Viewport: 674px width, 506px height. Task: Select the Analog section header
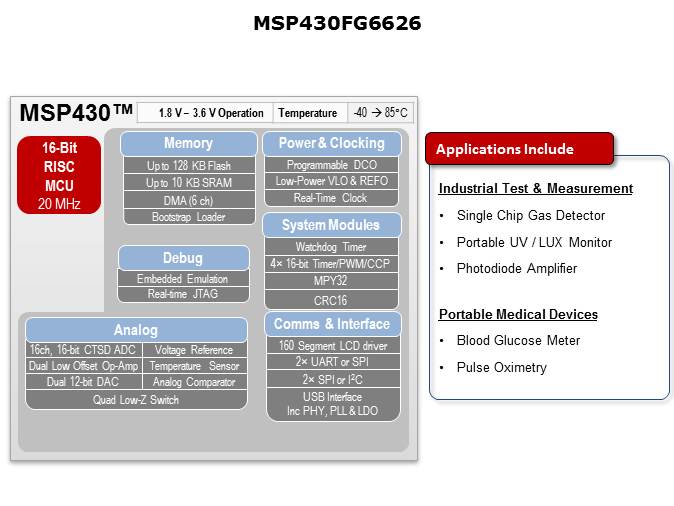pos(136,330)
